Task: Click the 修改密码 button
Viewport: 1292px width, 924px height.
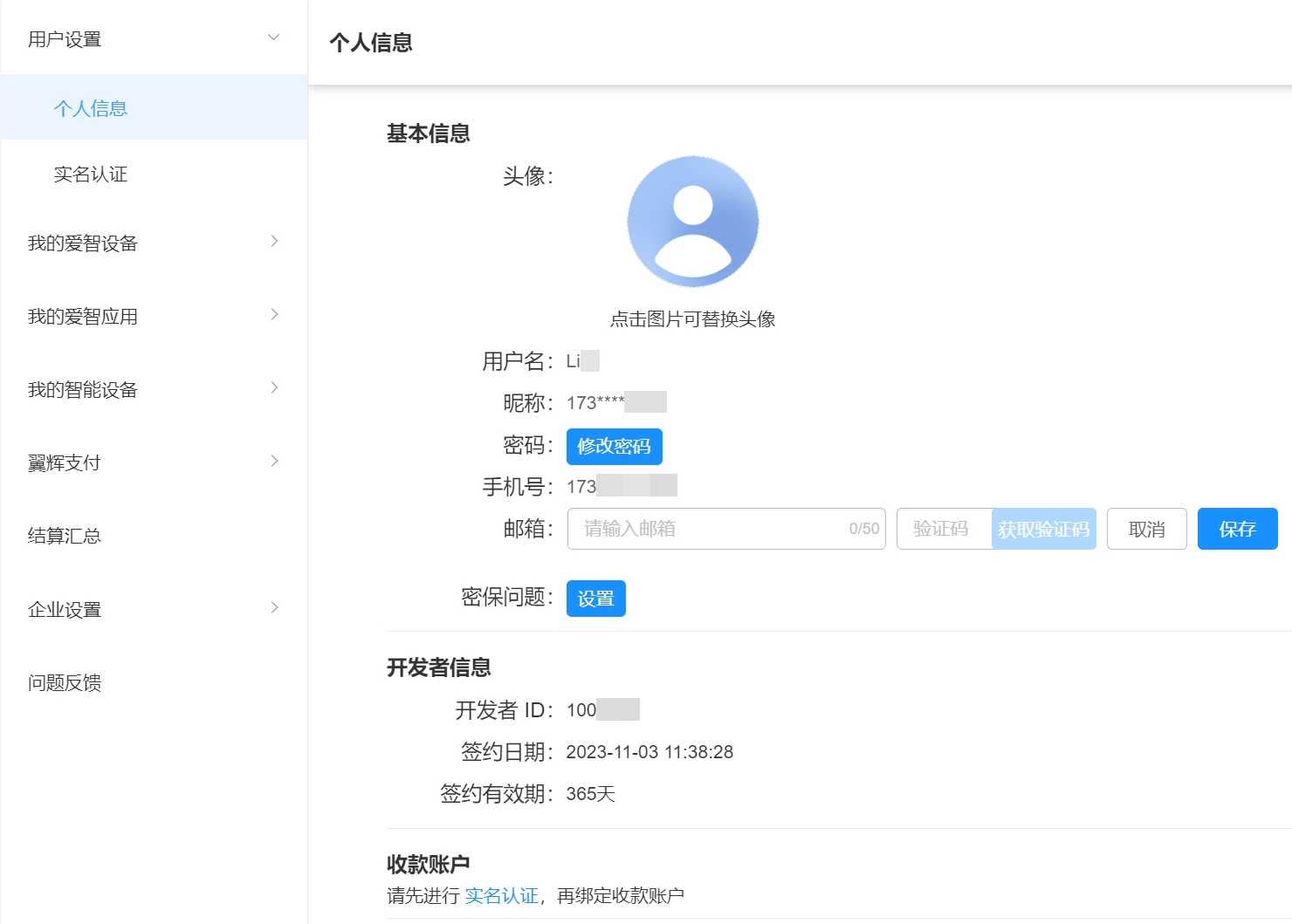Action: (x=615, y=446)
